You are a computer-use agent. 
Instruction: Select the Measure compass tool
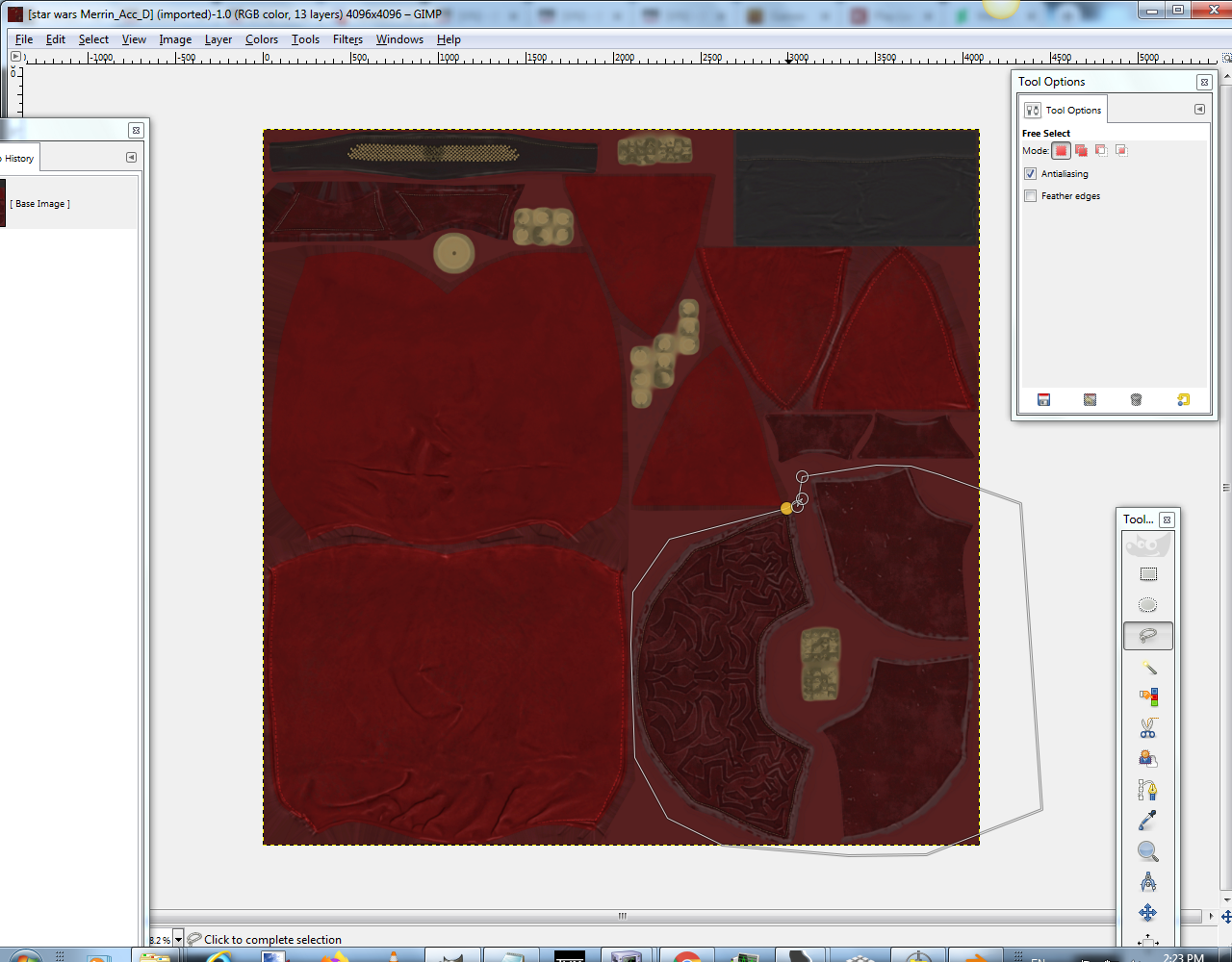coord(1148,882)
